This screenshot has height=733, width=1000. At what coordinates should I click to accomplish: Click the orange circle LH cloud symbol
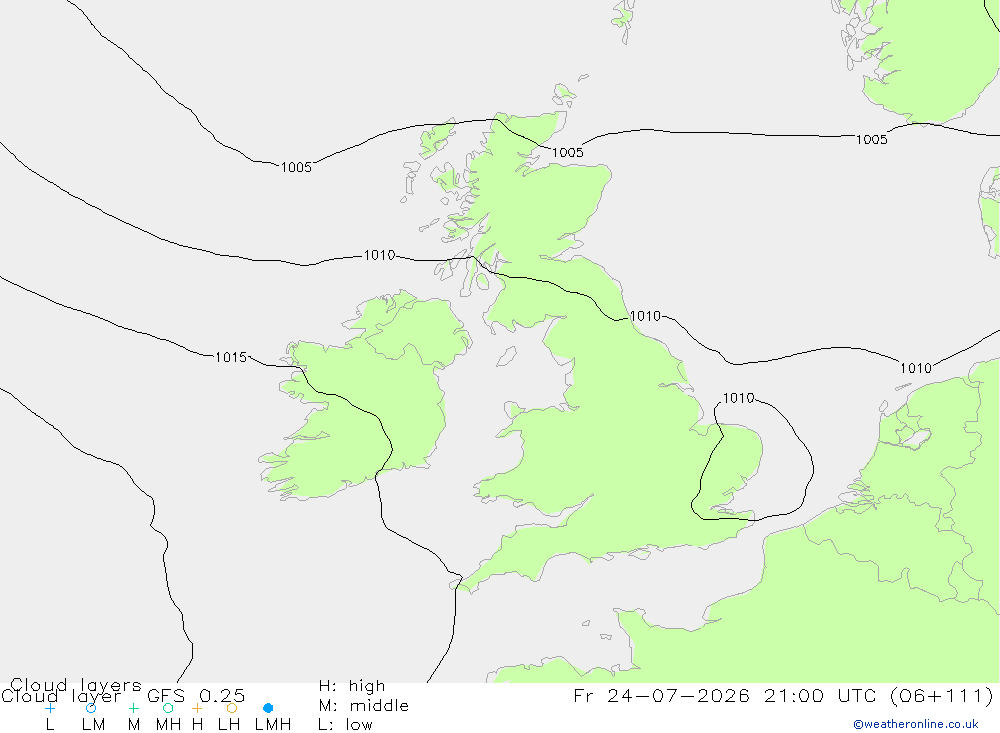pos(232,708)
